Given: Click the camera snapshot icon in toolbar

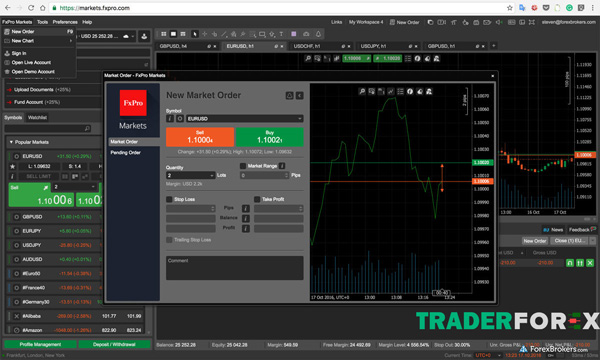Looking at the screenshot, I should pyautogui.click(x=306, y=34).
